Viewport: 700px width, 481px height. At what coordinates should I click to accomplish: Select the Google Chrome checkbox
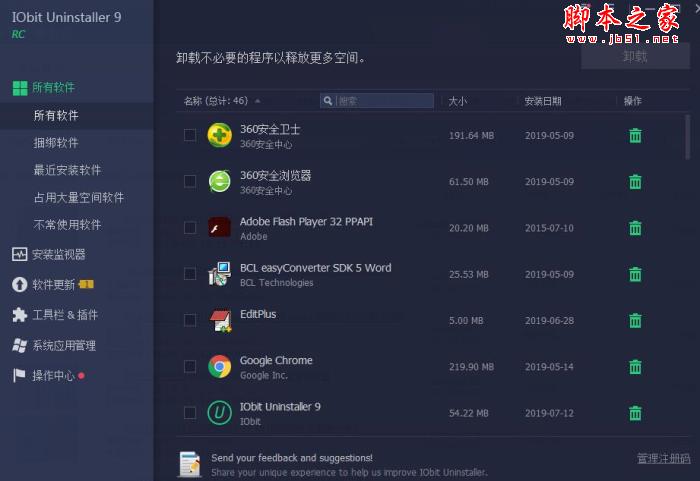pyautogui.click(x=190, y=367)
